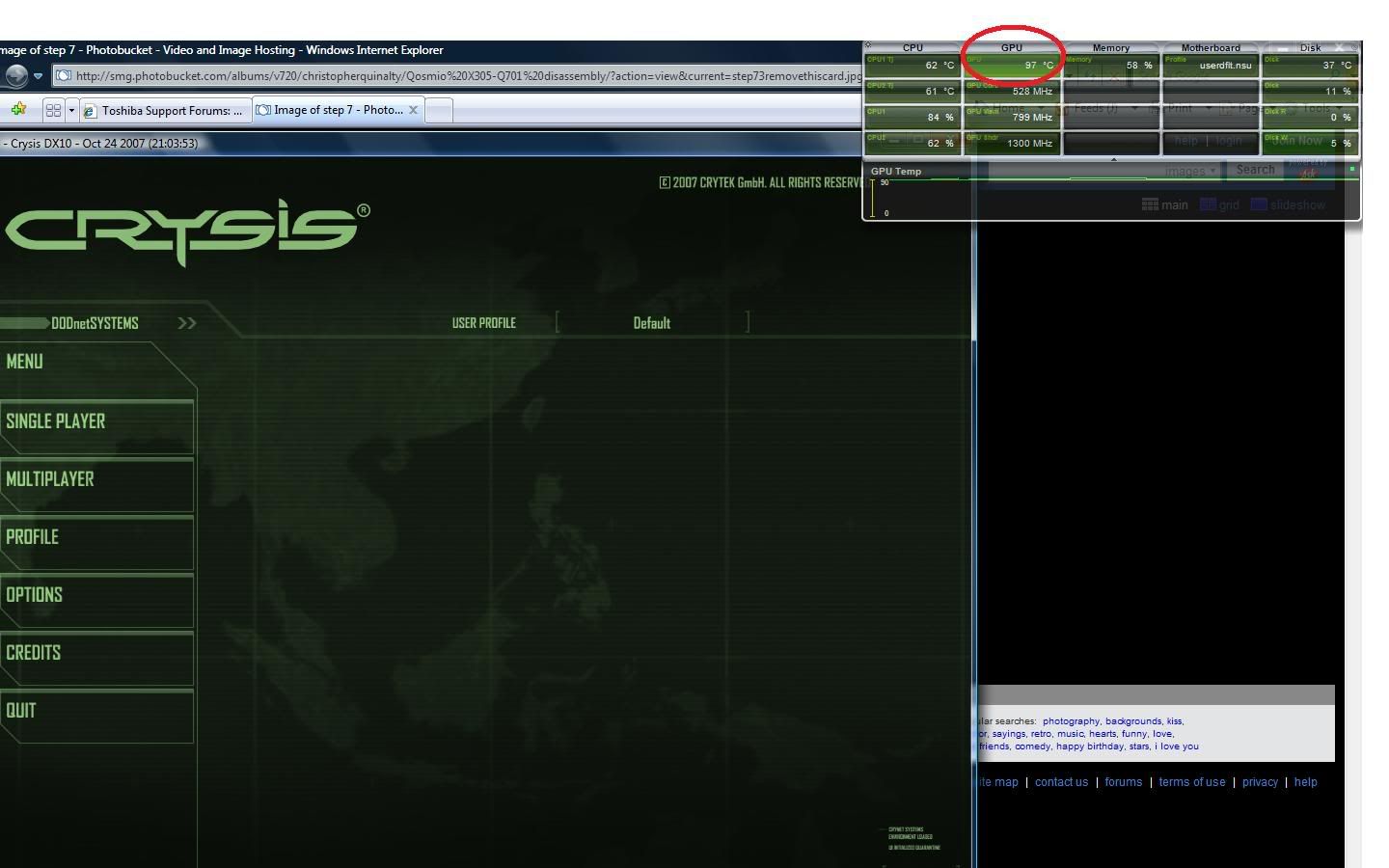This screenshot has height=868, width=1389.
Task: Click the gadget settings gear icon at top-left corner
Action: pos(868,45)
